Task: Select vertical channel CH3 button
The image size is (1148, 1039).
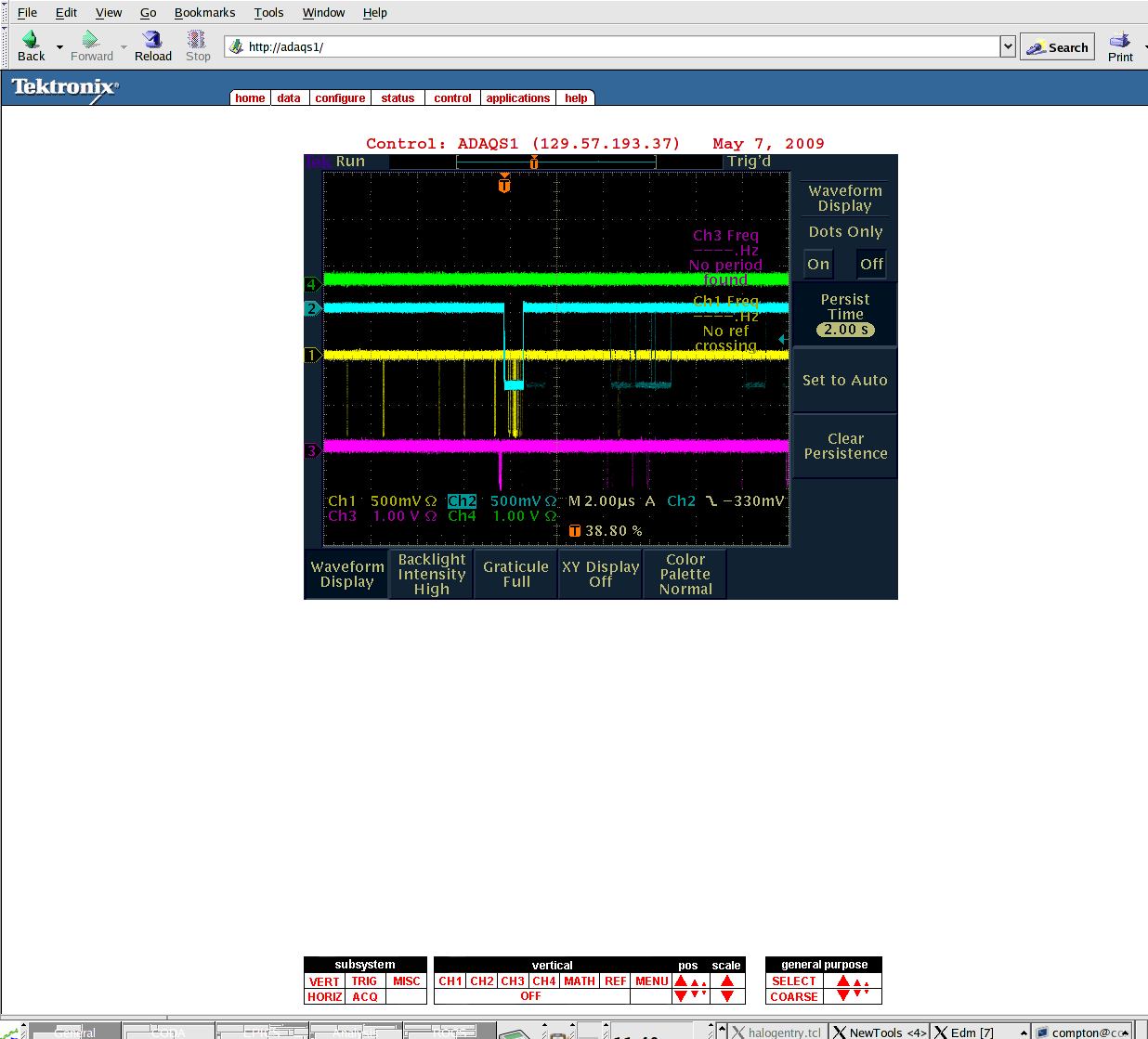Action: (x=513, y=981)
